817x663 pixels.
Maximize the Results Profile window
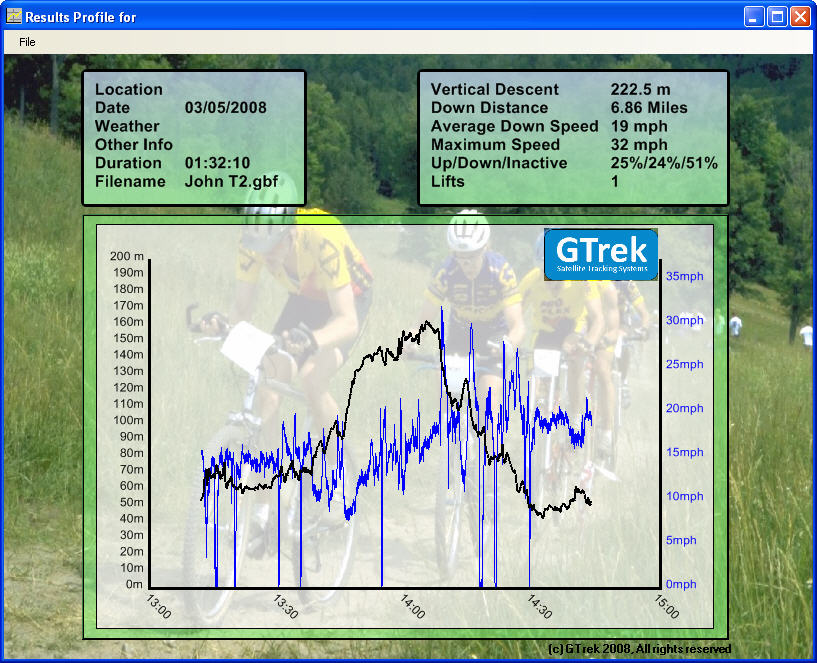pyautogui.click(x=777, y=17)
